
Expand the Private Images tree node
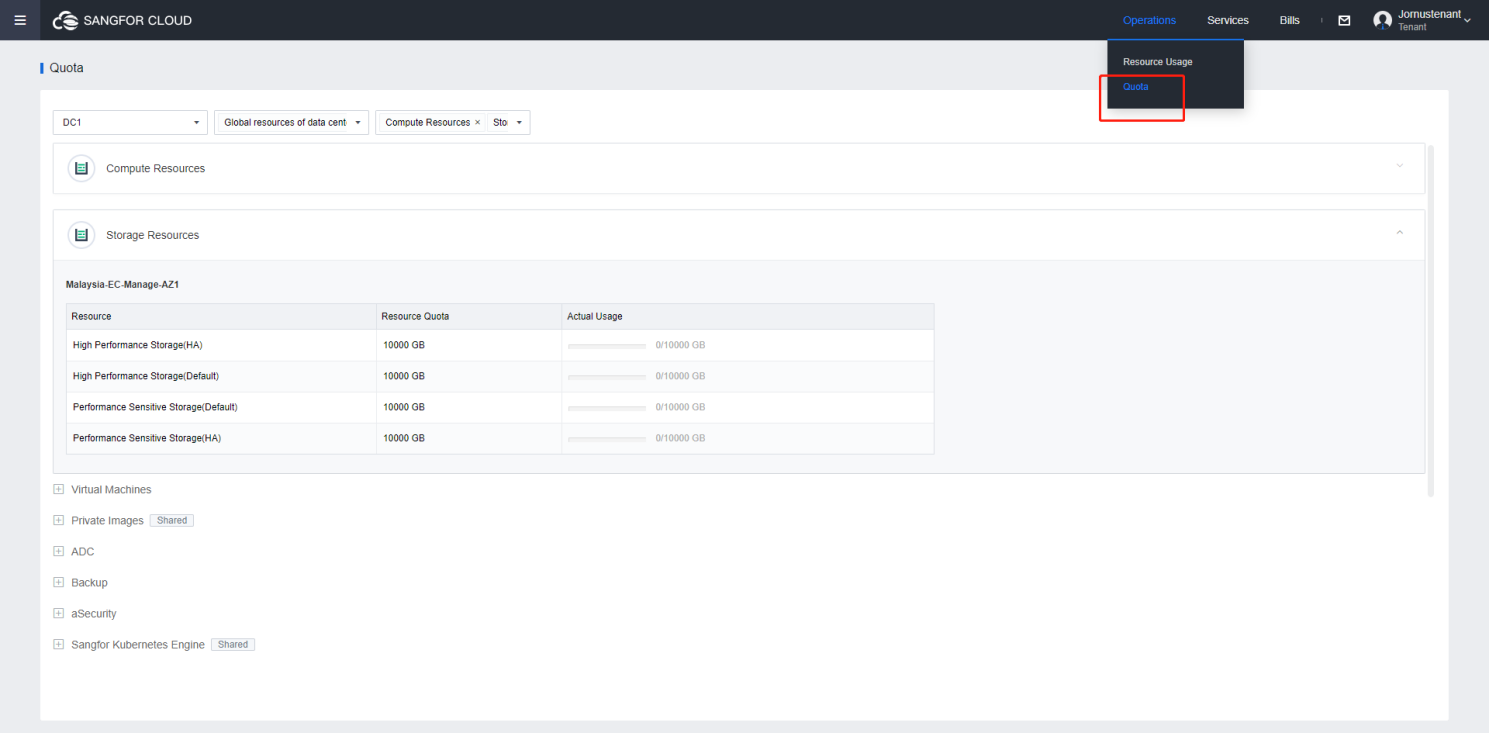pos(58,521)
